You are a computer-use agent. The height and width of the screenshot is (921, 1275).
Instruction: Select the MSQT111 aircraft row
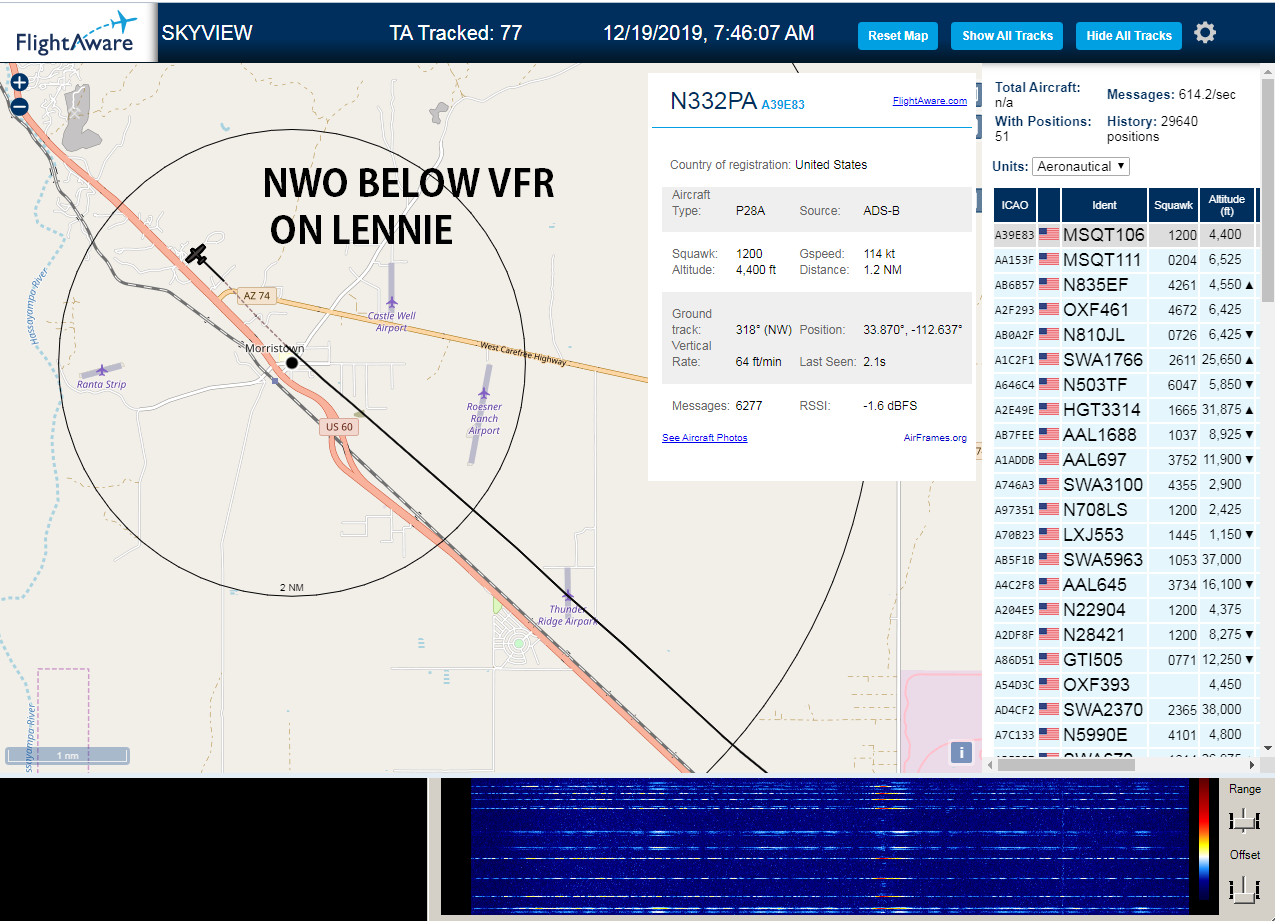coord(1125,260)
